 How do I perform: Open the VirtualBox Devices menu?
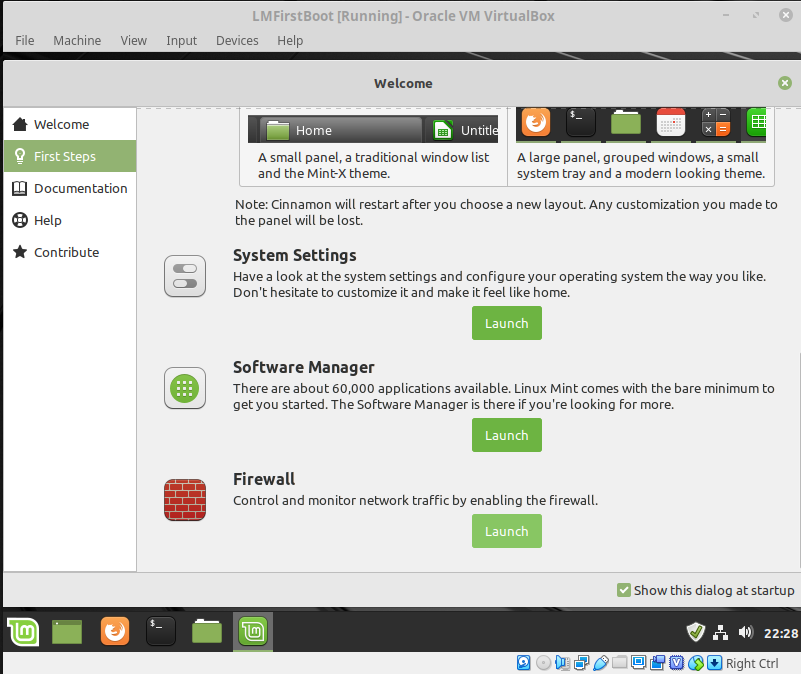(x=237, y=40)
